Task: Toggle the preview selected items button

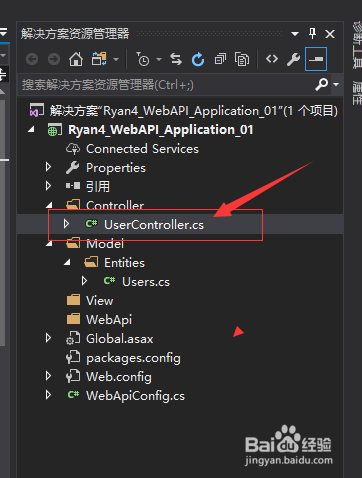Action: pyautogui.click(x=316, y=59)
